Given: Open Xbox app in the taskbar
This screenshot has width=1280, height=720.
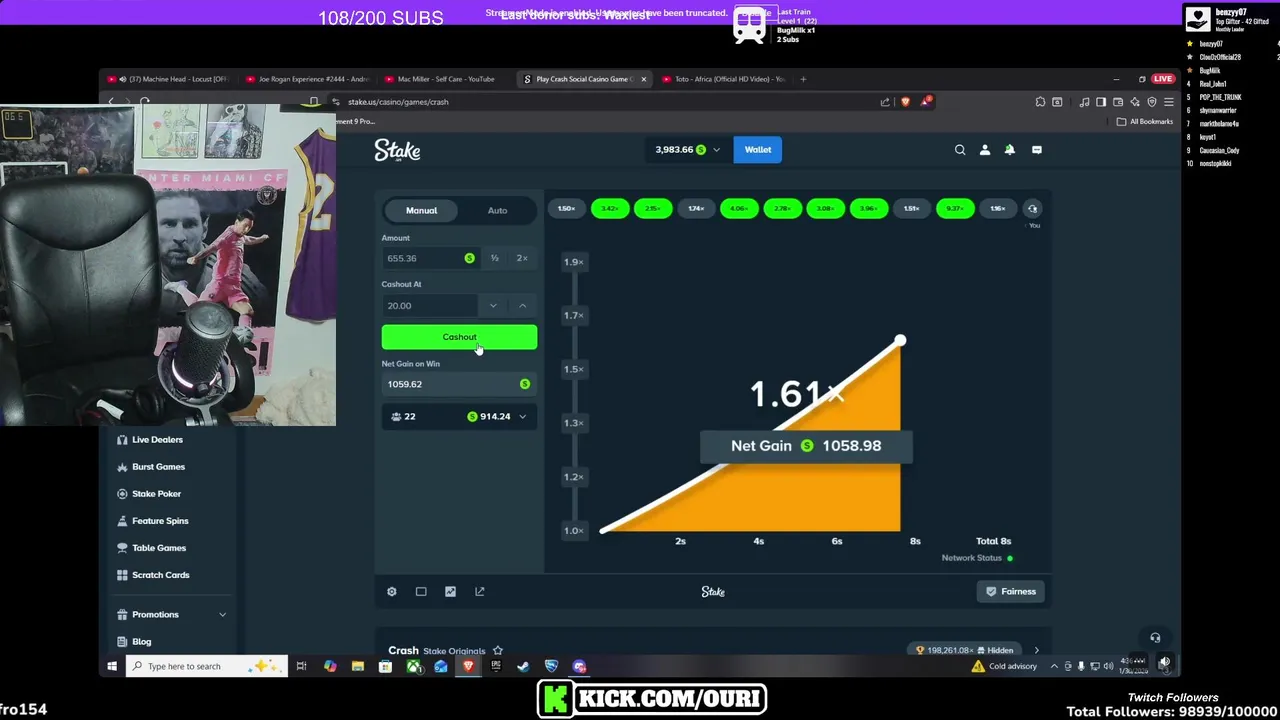Looking at the screenshot, I should click(413, 666).
